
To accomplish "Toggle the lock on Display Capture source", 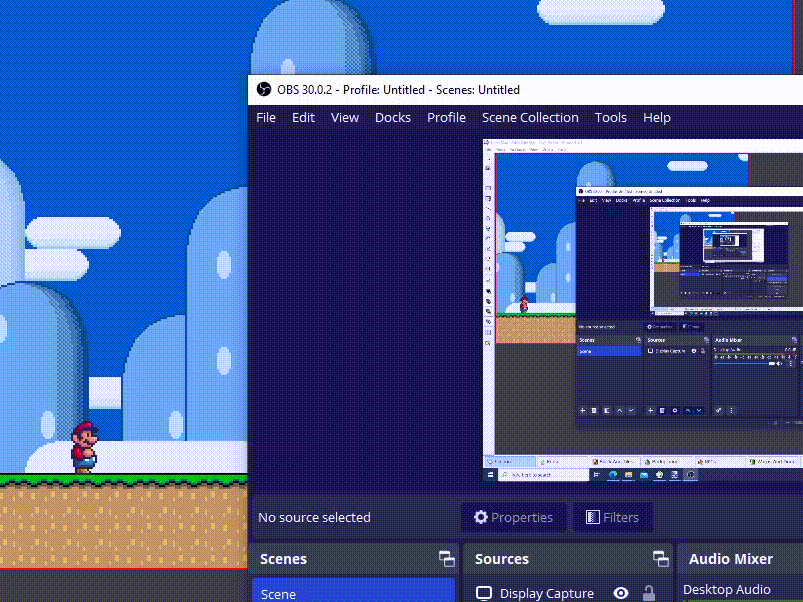I will [649, 593].
